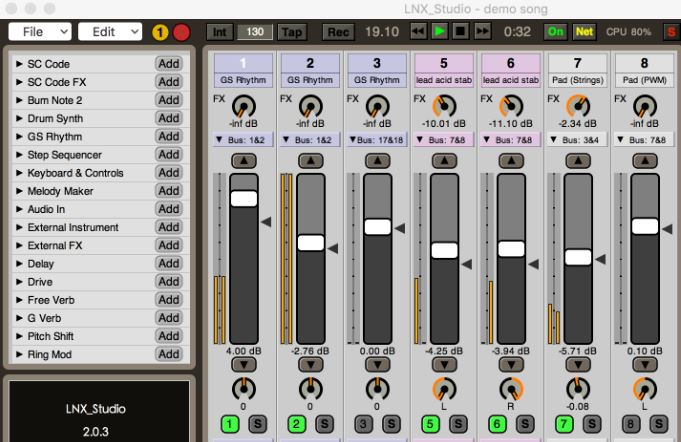Solo channel 3 with its S button

coord(391,424)
